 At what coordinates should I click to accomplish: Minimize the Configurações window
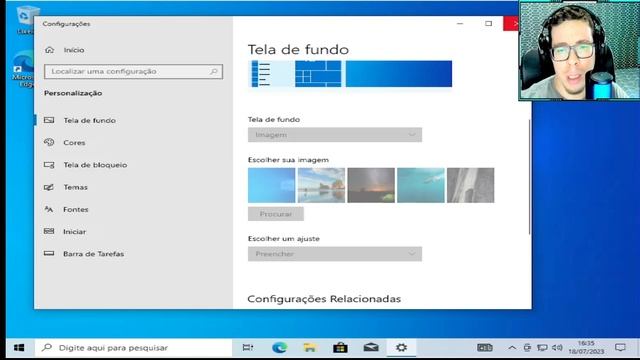[460, 24]
